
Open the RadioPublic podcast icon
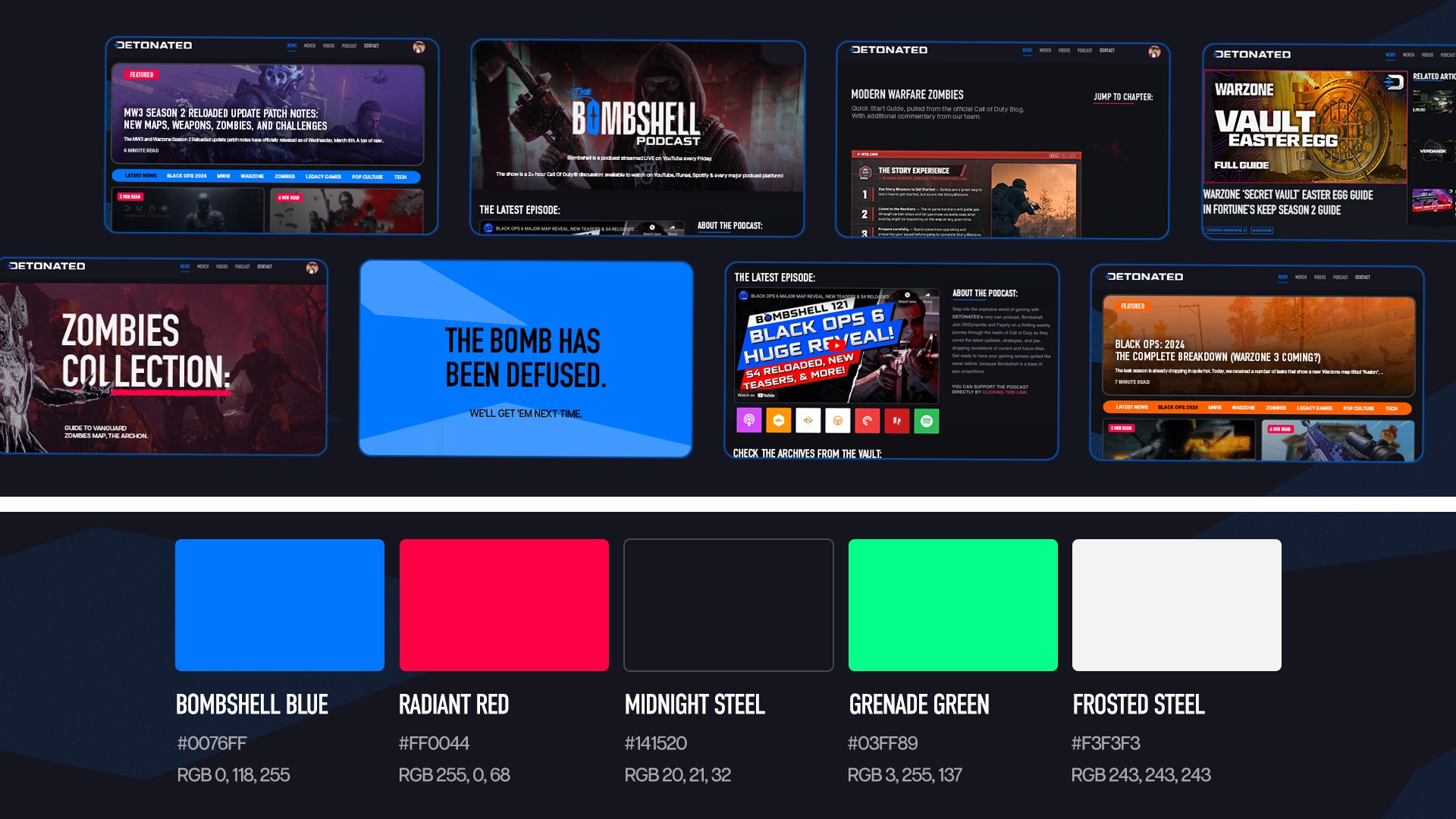[x=898, y=420]
